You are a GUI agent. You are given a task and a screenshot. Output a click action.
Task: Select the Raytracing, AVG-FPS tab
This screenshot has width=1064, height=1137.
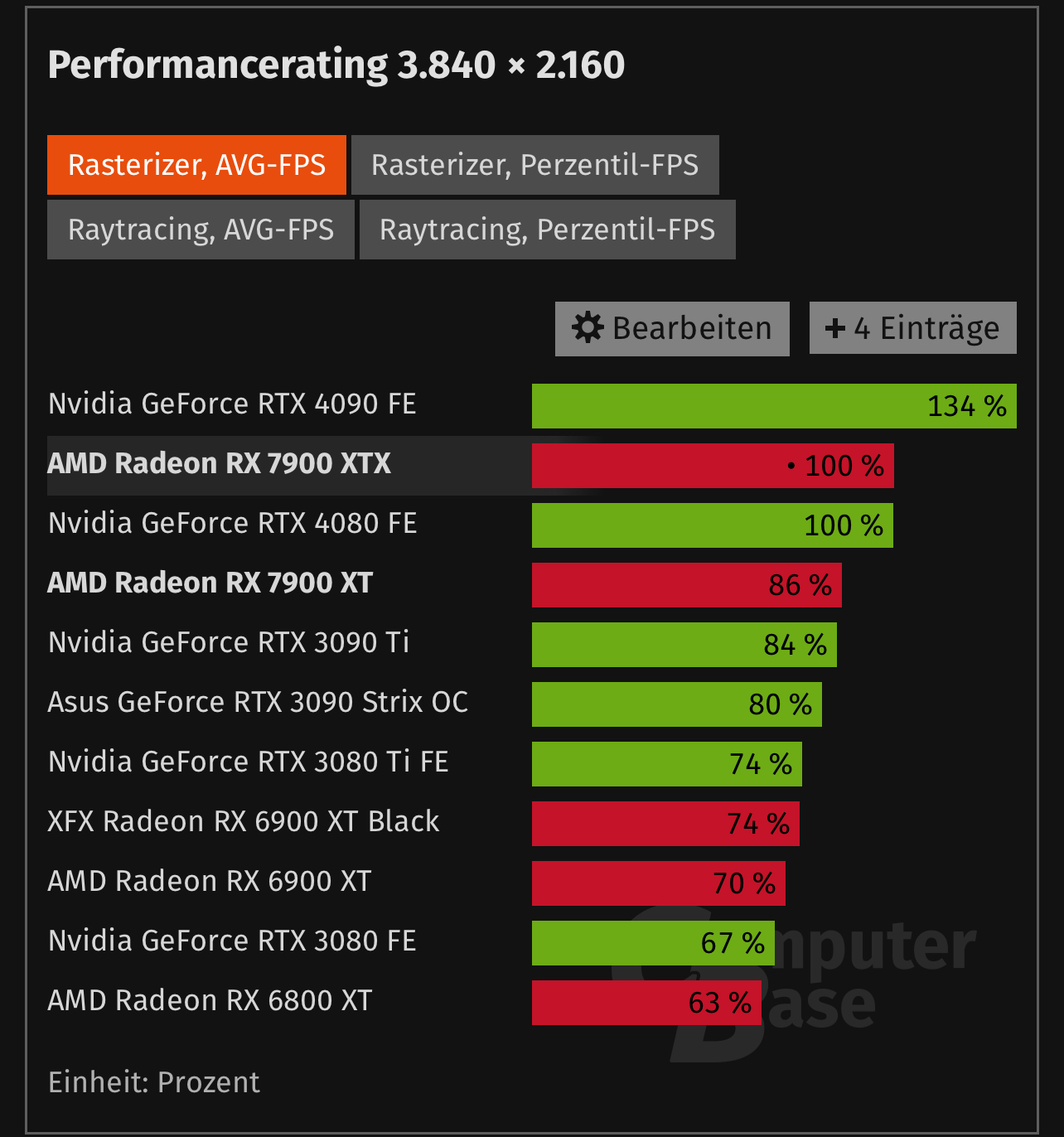[x=201, y=230]
